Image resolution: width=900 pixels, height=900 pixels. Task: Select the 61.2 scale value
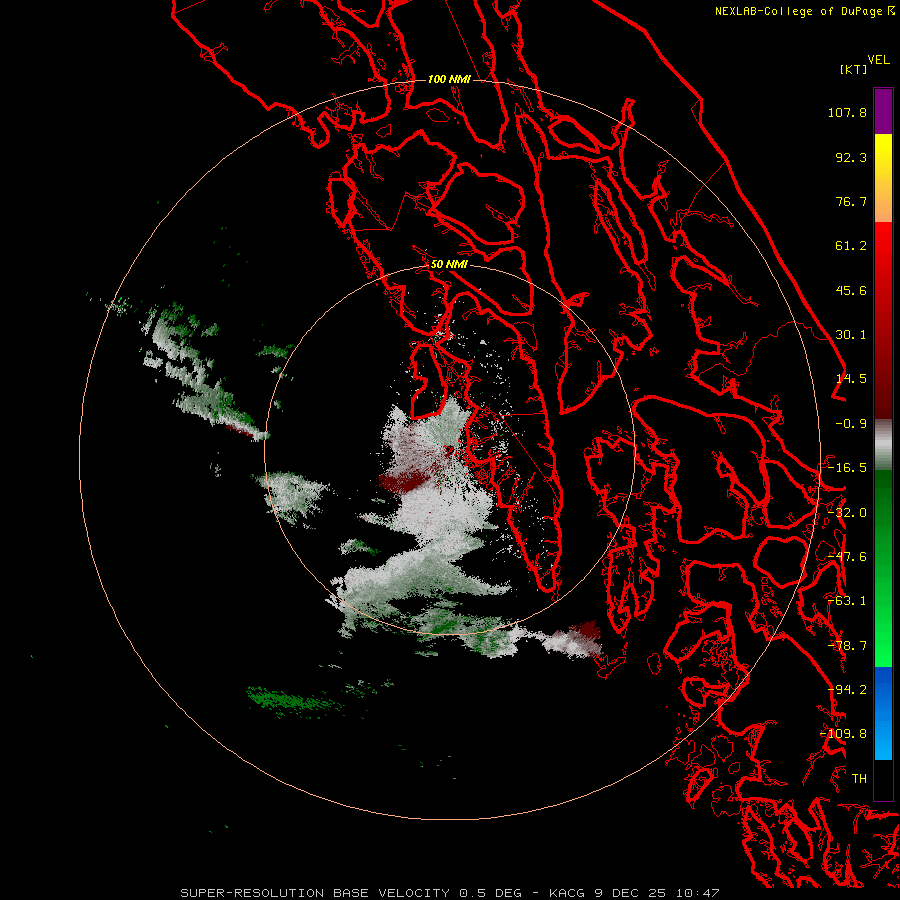pyautogui.click(x=851, y=246)
